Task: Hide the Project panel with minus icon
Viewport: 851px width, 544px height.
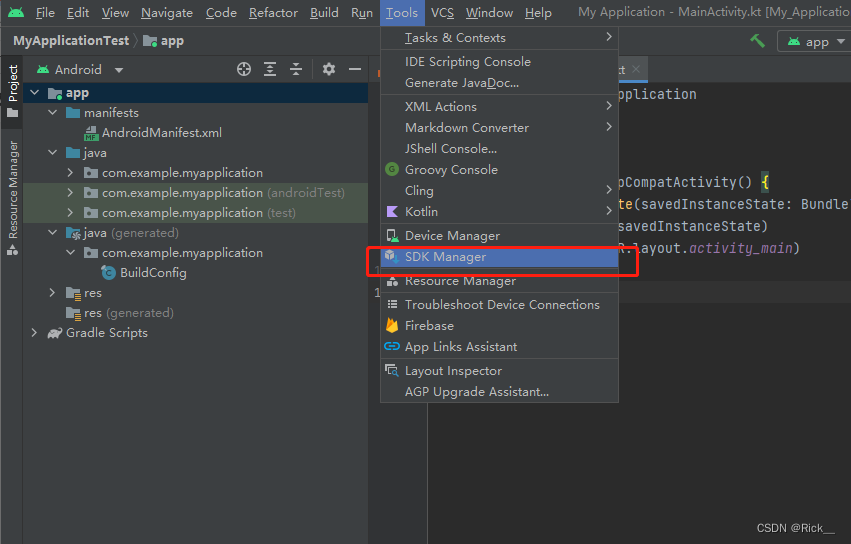Action: [x=354, y=69]
